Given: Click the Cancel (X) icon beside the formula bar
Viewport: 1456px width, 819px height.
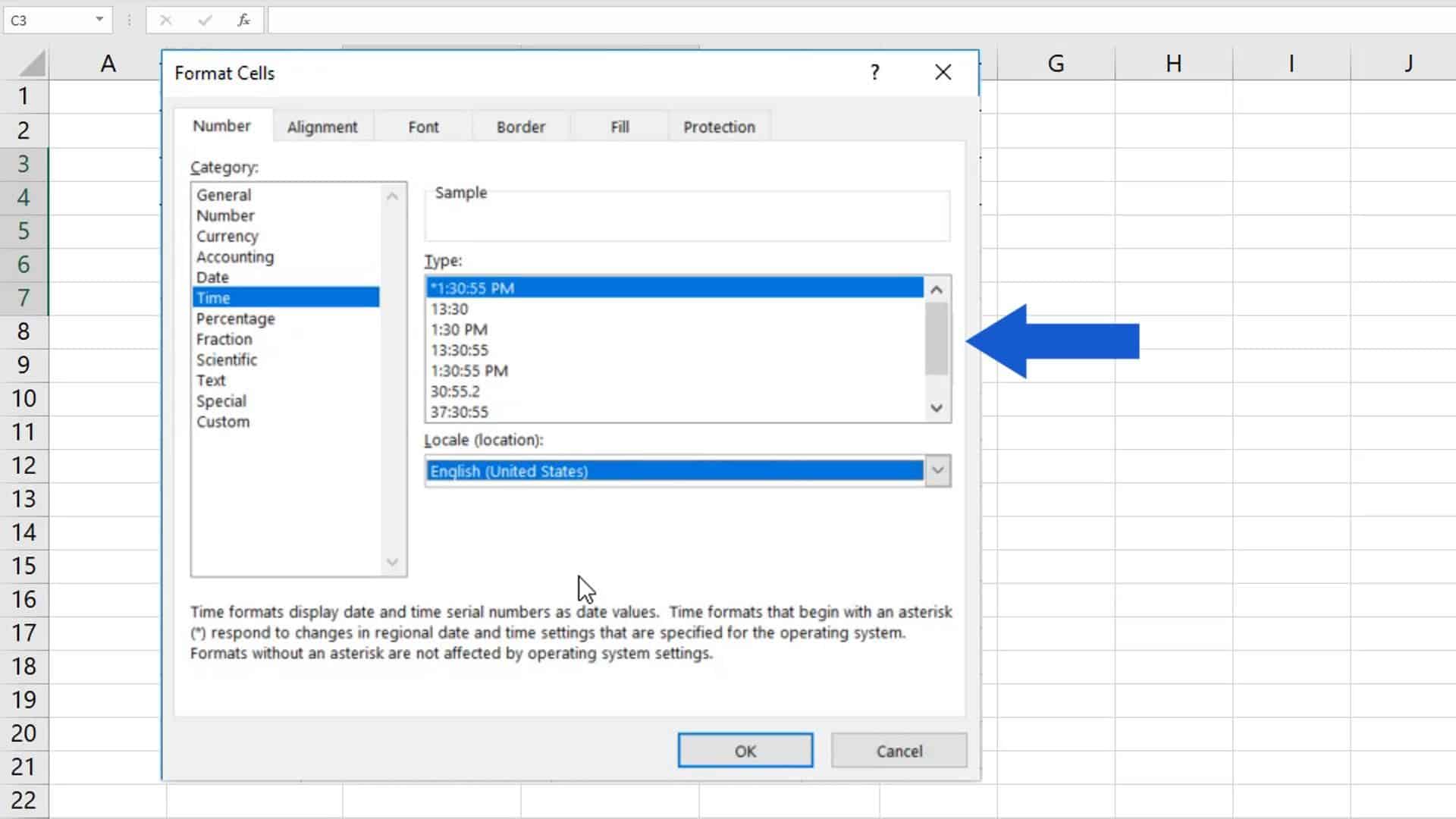Looking at the screenshot, I should click(165, 20).
